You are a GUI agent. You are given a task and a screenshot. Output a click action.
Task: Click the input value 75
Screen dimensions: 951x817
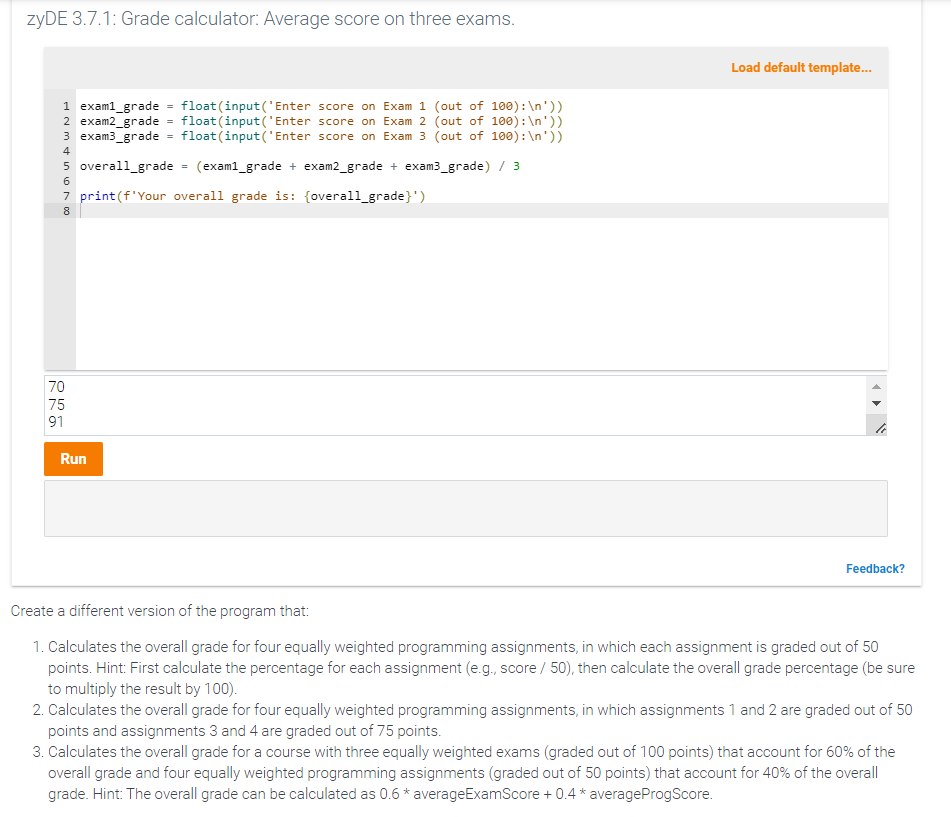(x=56, y=404)
